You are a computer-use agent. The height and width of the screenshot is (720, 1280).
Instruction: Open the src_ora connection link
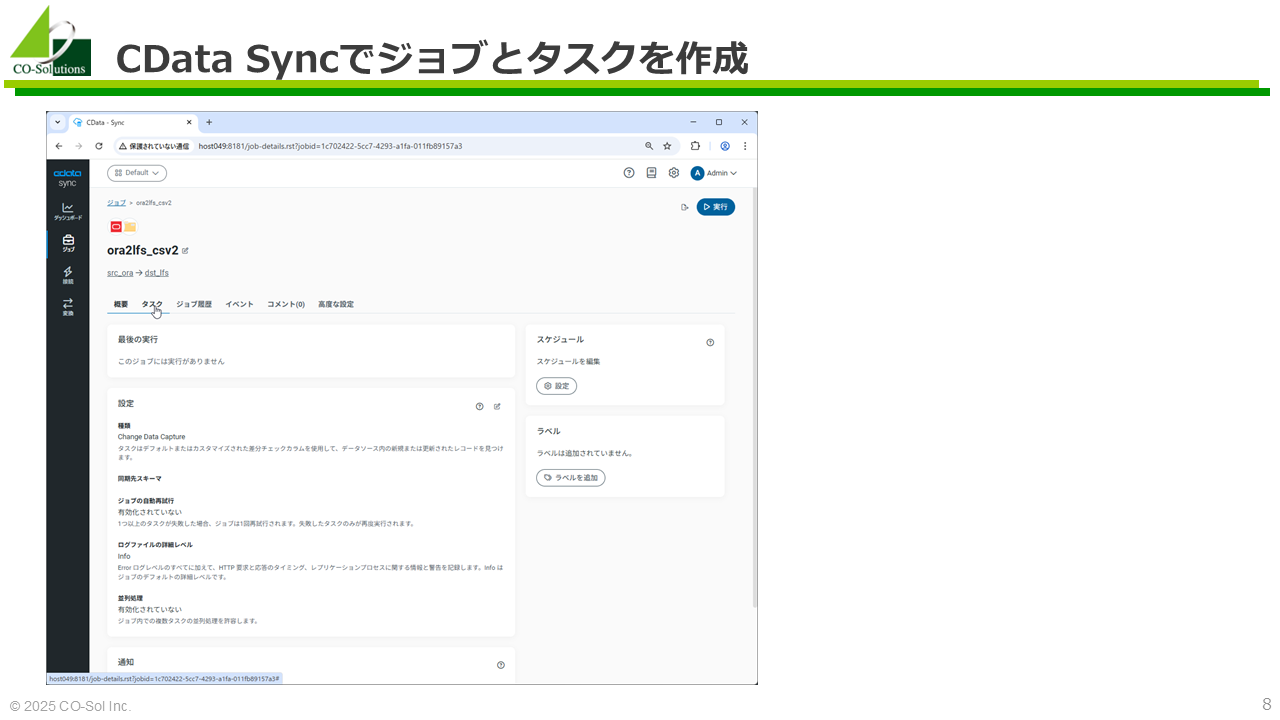coord(120,273)
